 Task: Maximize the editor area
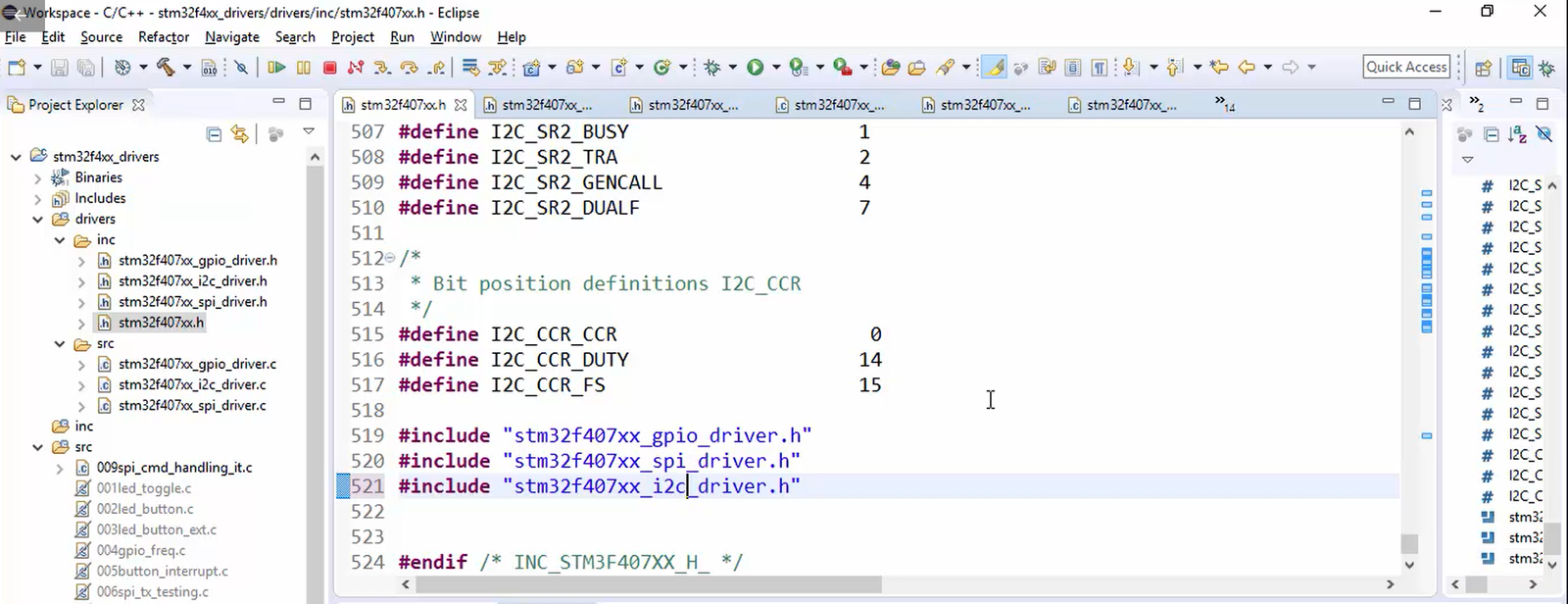point(1414,103)
